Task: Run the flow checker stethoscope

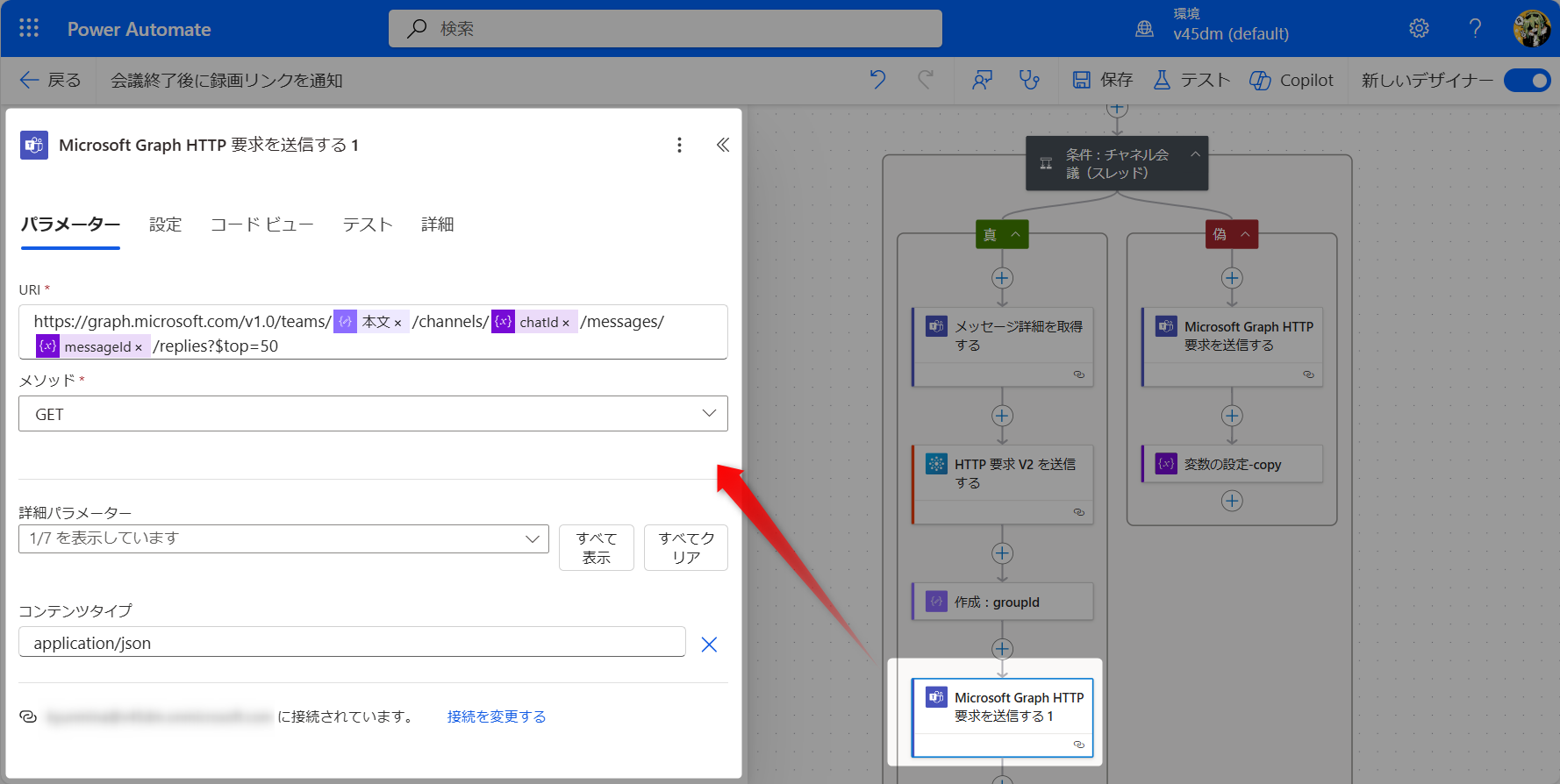Action: (x=1029, y=80)
